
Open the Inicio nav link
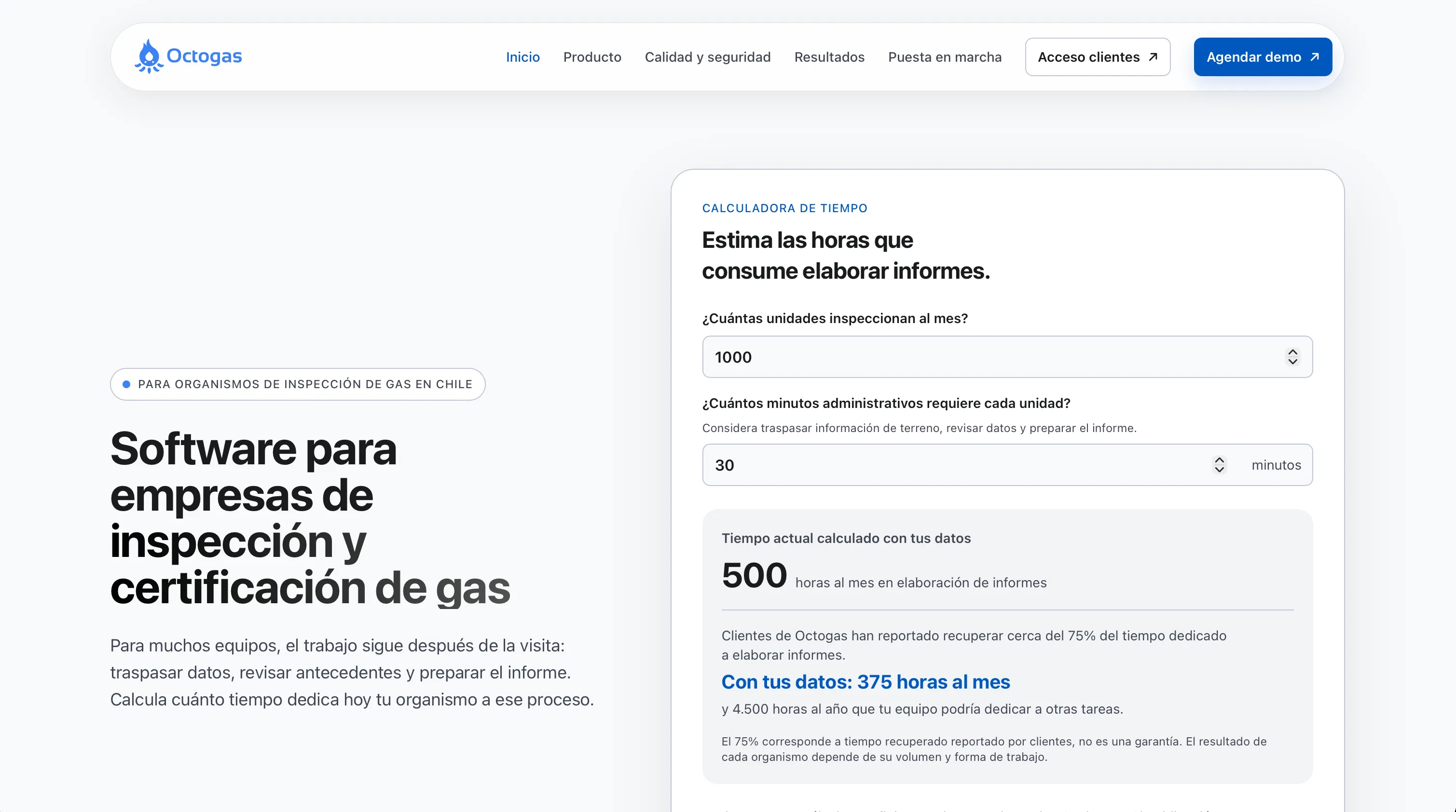(x=522, y=57)
